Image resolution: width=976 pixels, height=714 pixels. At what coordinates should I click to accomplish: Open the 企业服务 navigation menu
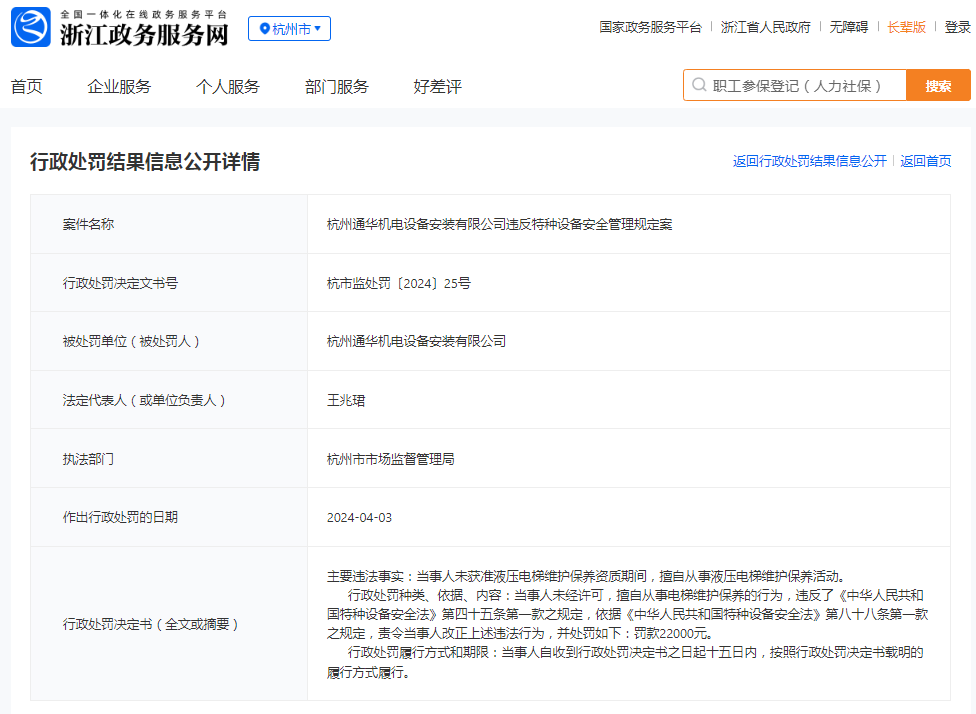pos(119,87)
